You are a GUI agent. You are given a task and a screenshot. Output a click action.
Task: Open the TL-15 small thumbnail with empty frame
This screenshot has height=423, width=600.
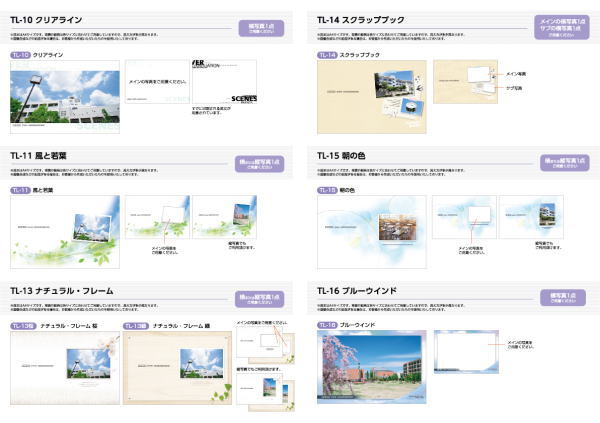464,217
